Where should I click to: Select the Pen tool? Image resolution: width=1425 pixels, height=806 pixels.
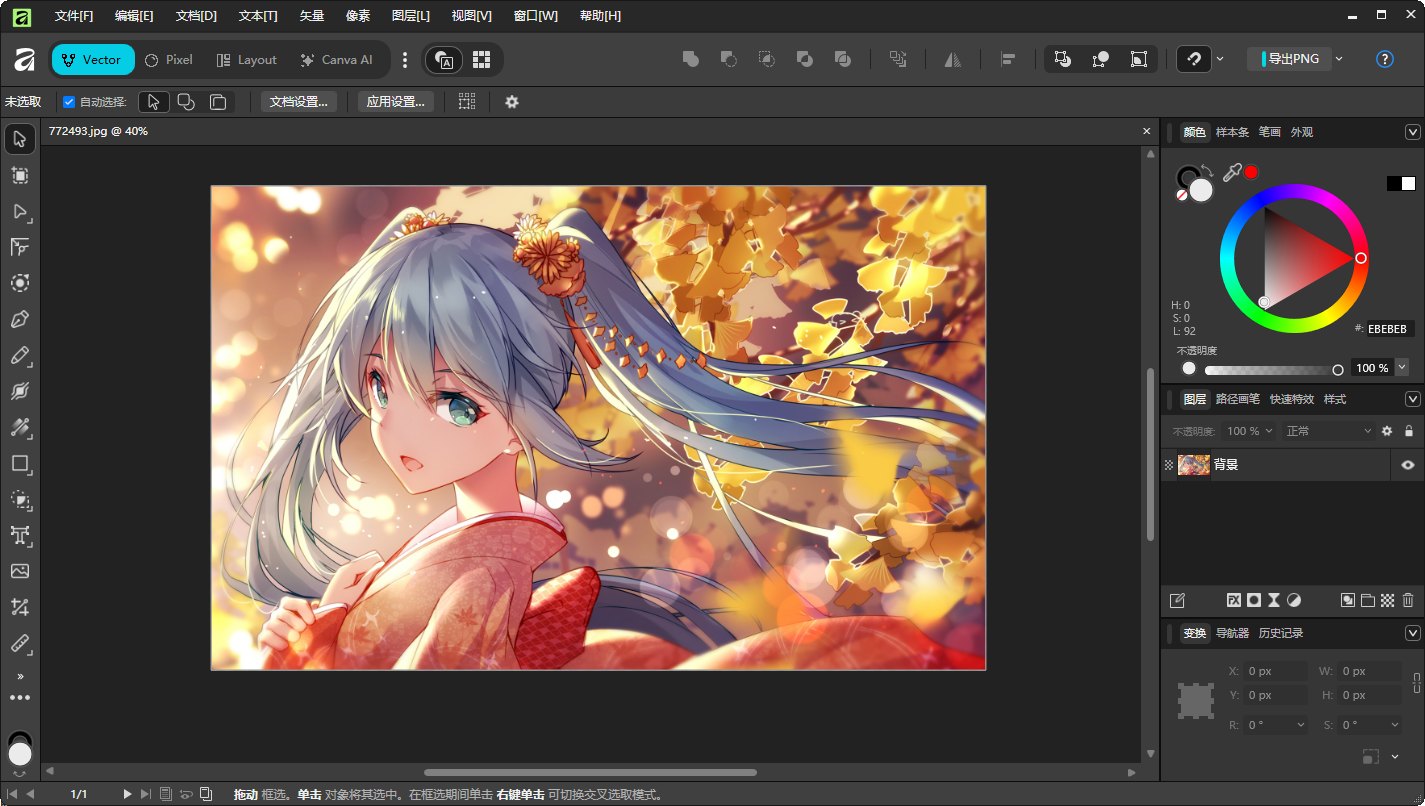[x=20, y=319]
